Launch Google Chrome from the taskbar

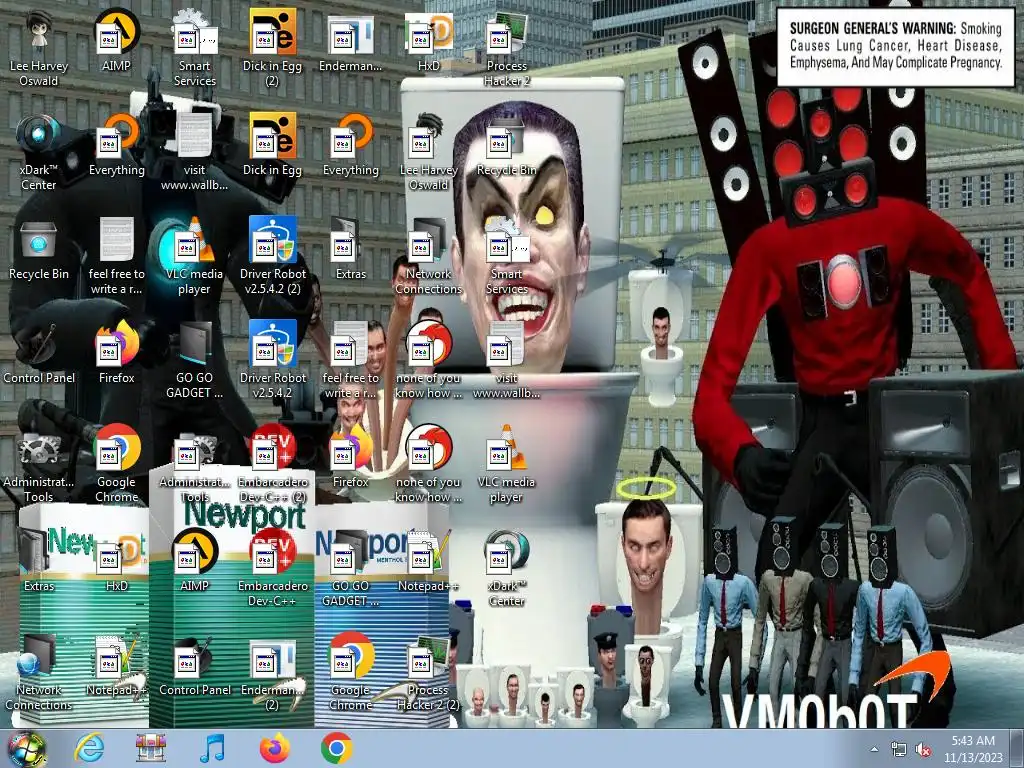pyautogui.click(x=336, y=748)
